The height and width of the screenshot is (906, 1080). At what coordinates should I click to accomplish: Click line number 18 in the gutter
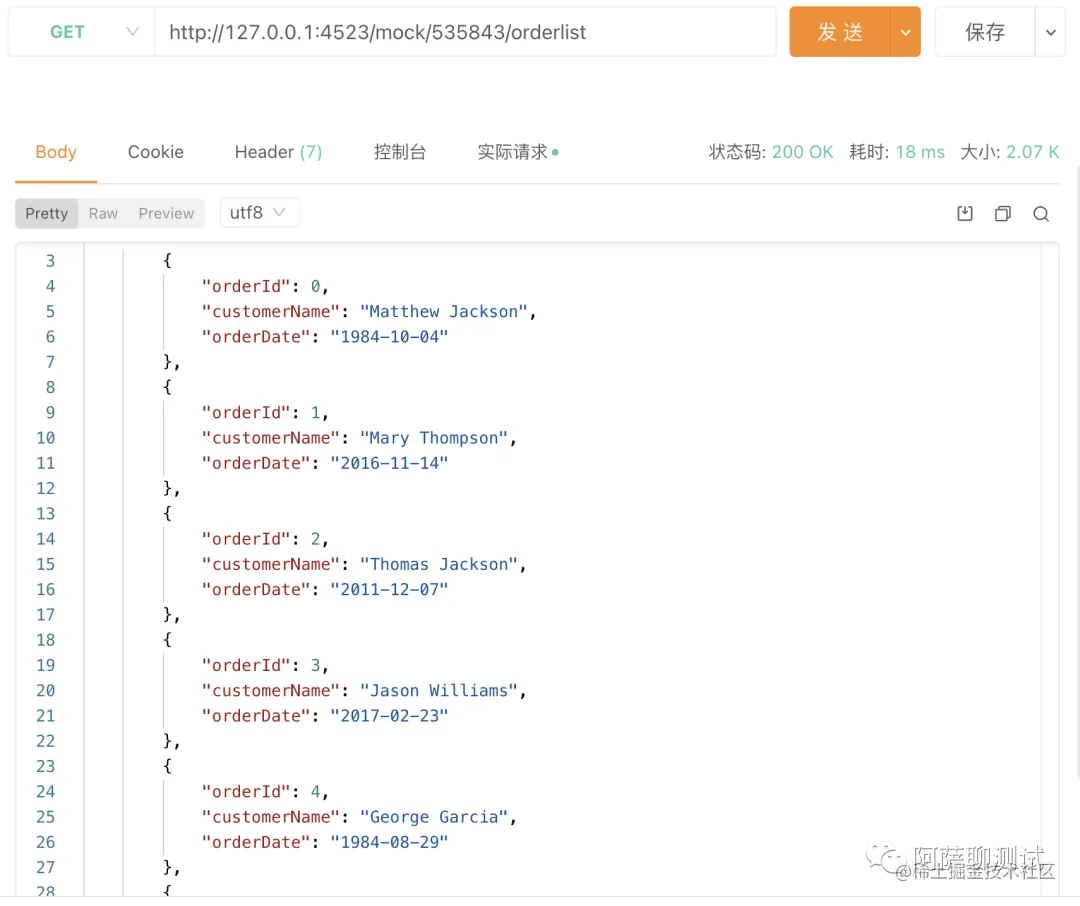(45, 640)
